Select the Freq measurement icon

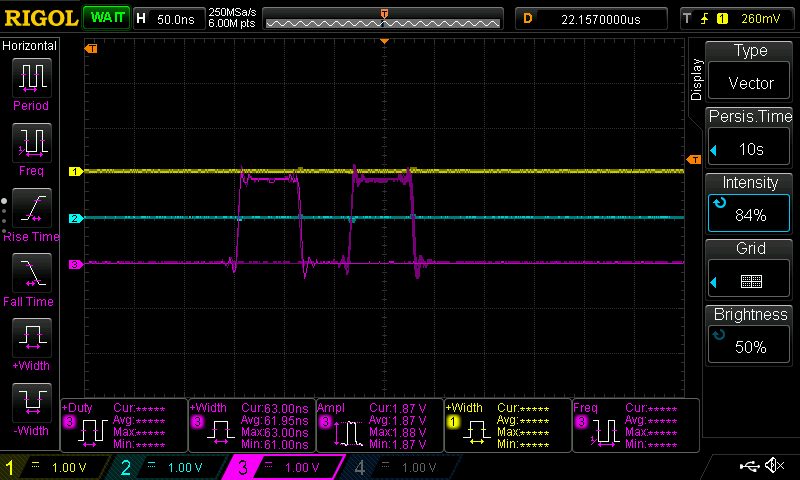30,148
